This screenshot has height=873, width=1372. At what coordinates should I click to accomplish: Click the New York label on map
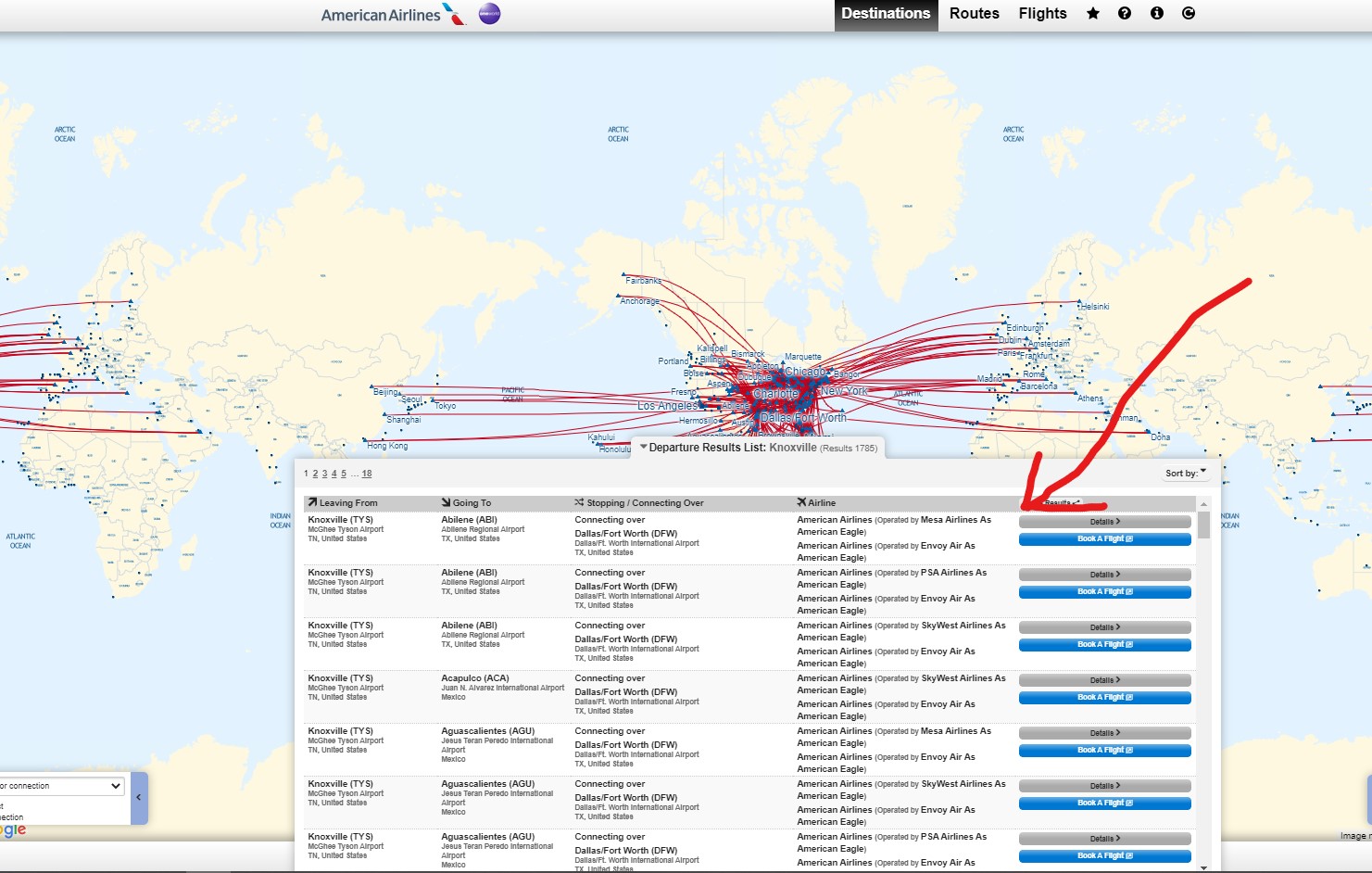844,391
